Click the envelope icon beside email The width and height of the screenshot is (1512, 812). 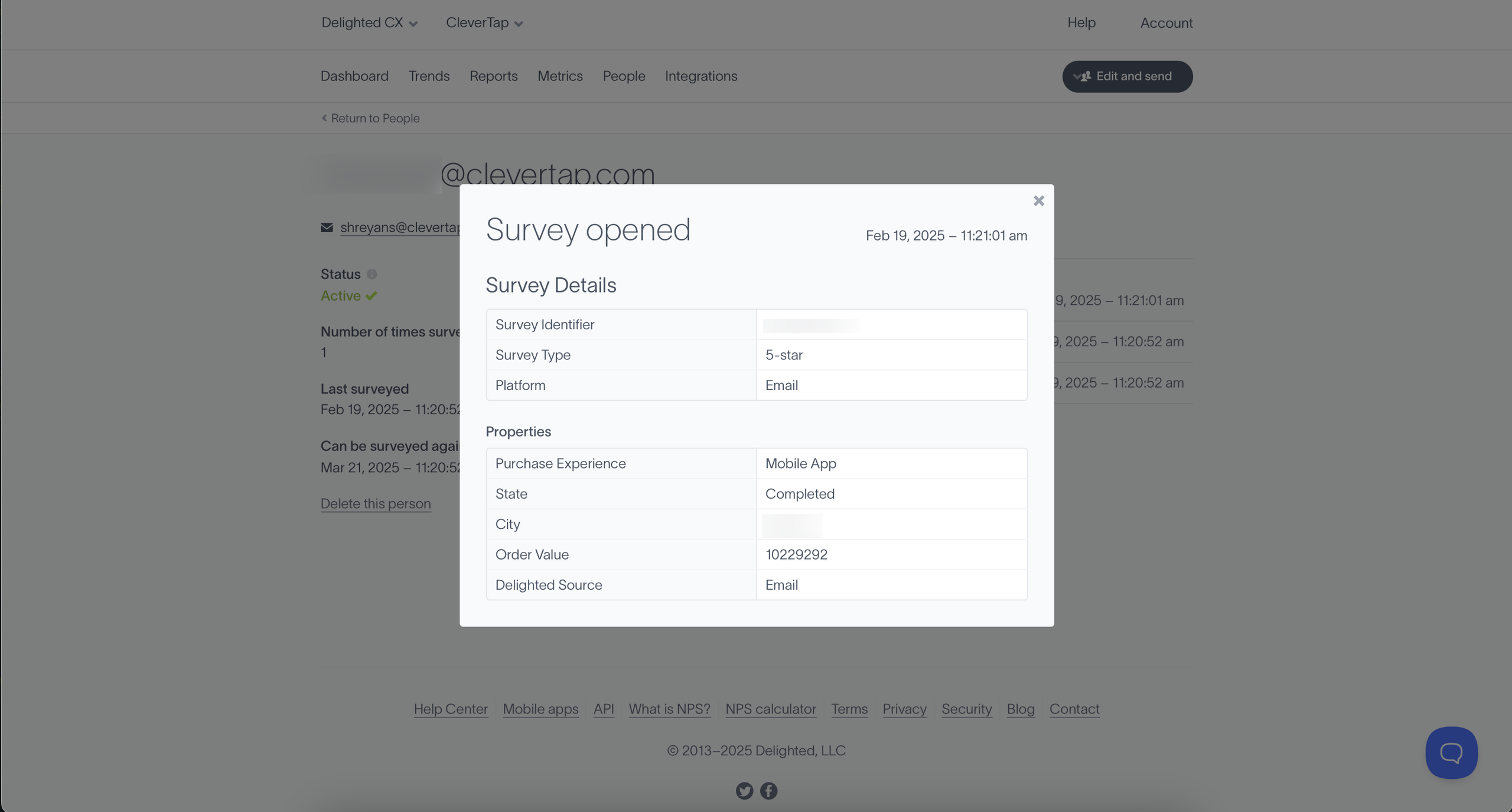click(327, 228)
